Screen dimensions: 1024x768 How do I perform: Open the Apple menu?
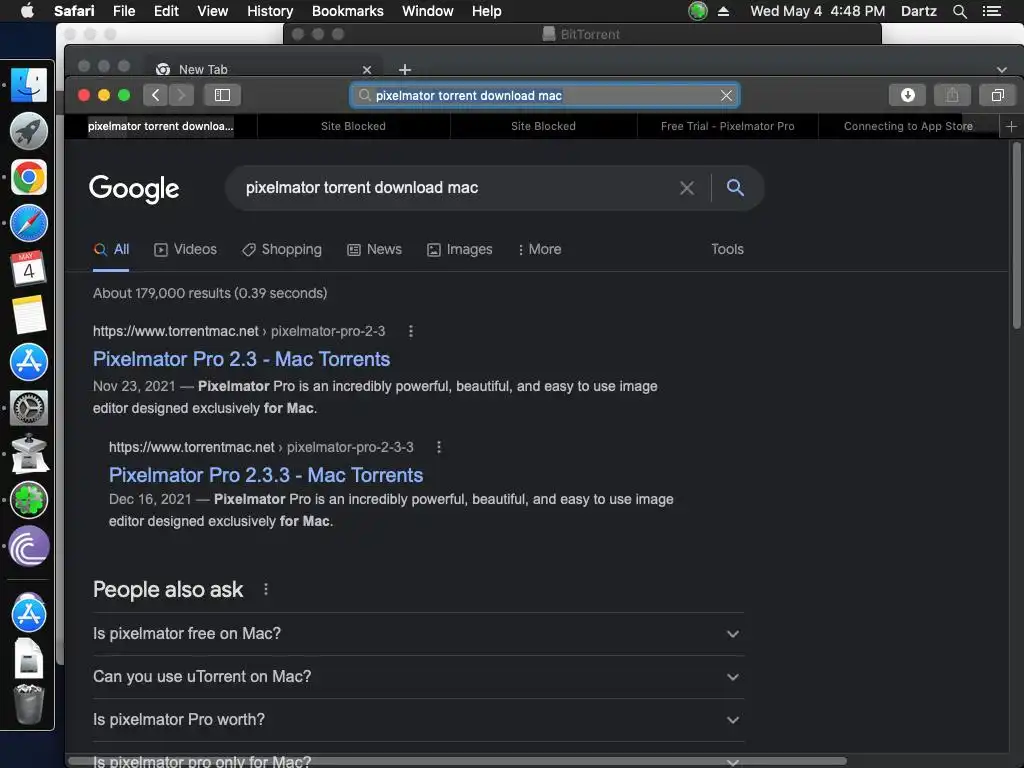point(27,11)
